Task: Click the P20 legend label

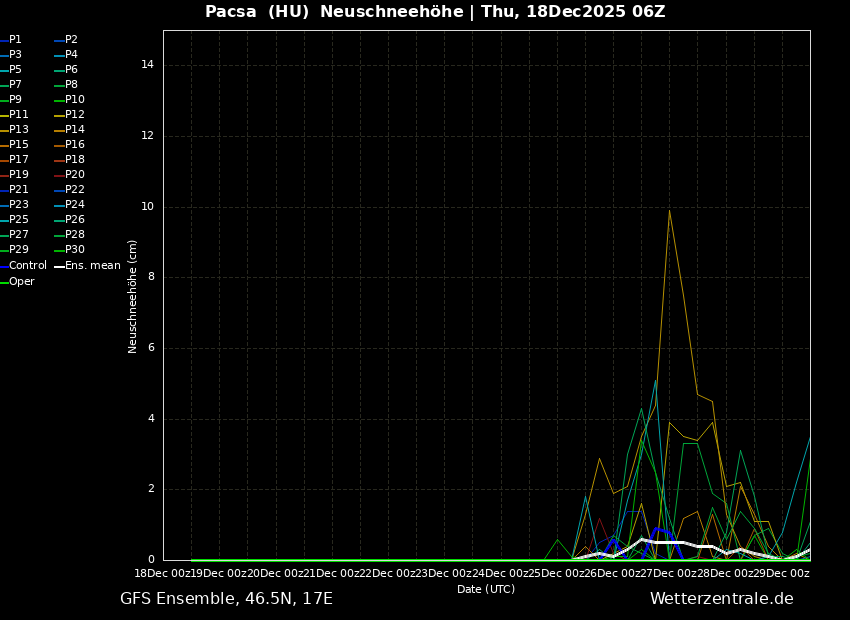Action: coord(75,175)
